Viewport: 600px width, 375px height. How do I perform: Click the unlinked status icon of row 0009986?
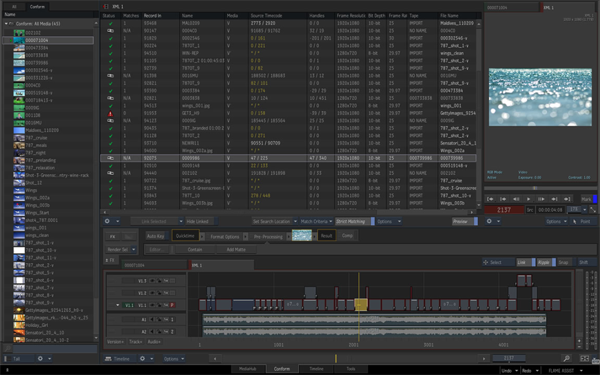point(111,158)
